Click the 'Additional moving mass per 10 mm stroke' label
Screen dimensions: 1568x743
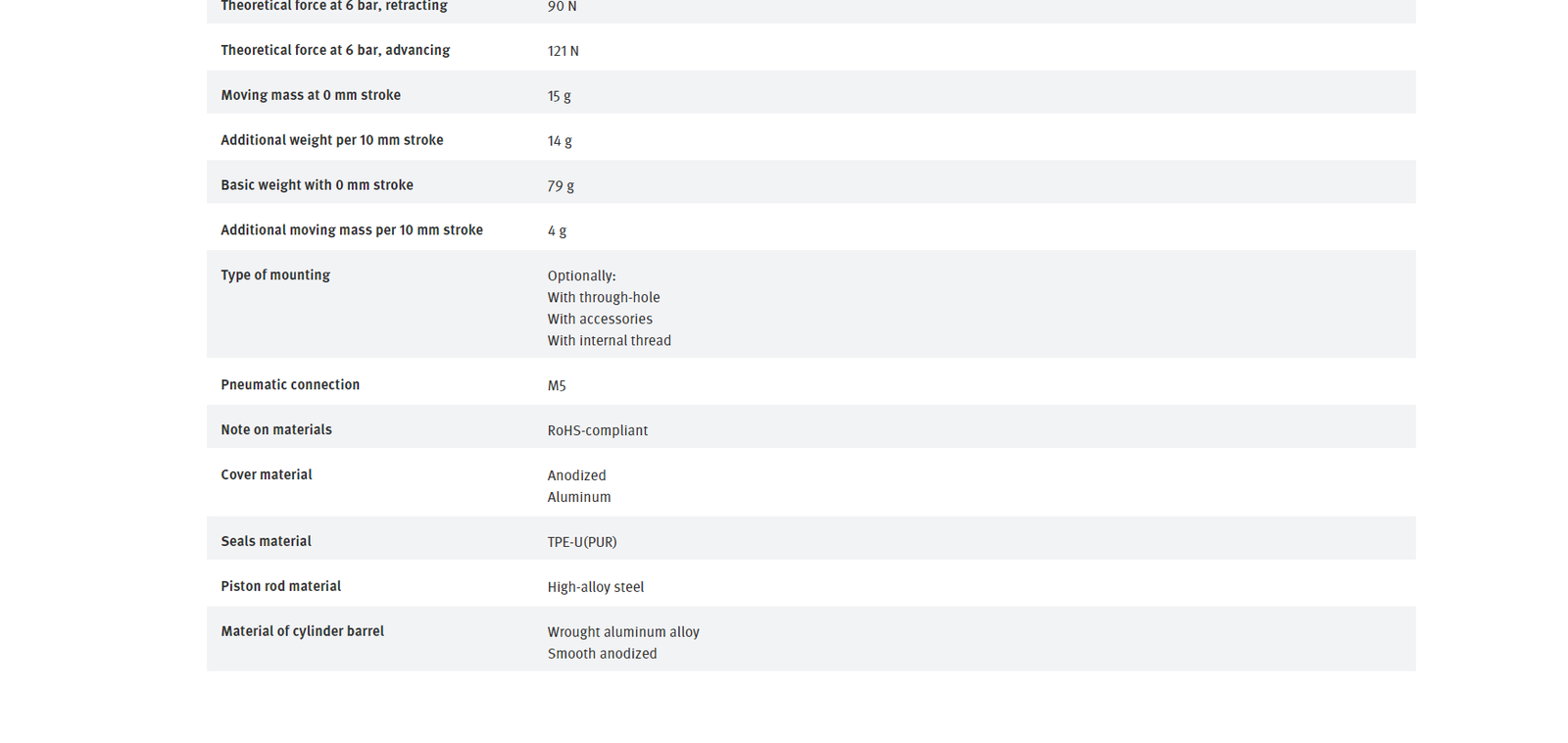point(352,230)
